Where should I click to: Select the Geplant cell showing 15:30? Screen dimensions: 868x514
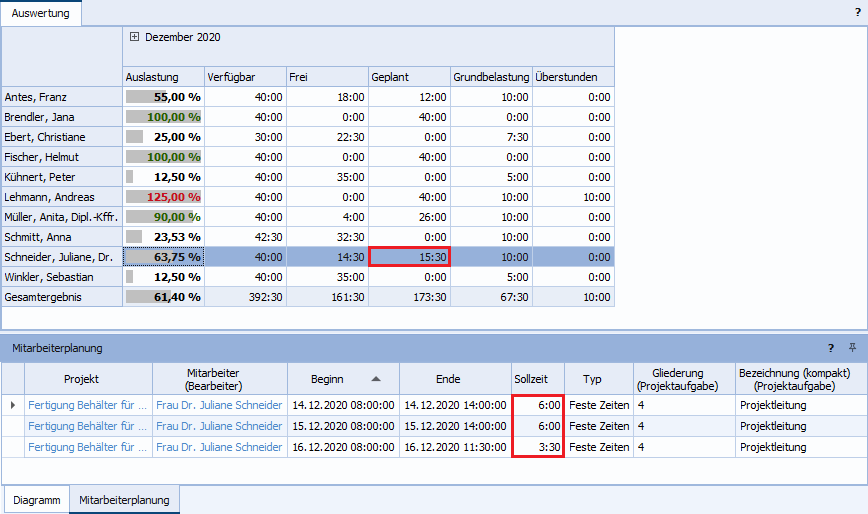409,257
